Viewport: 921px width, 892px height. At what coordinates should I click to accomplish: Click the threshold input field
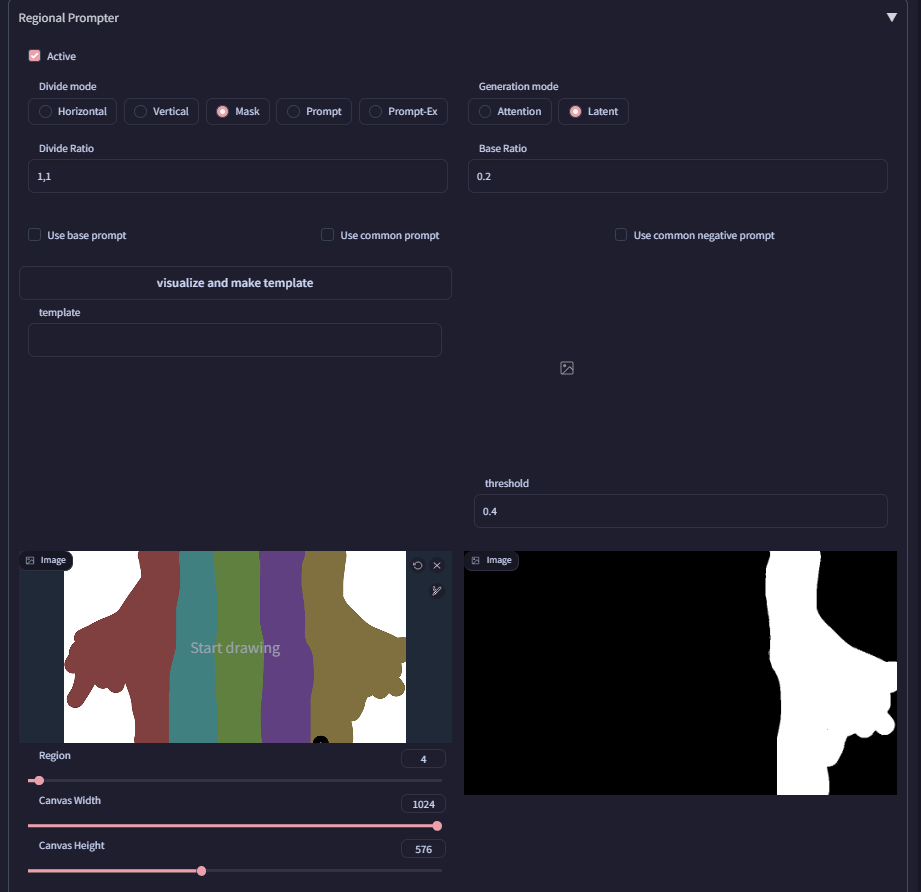coord(680,511)
